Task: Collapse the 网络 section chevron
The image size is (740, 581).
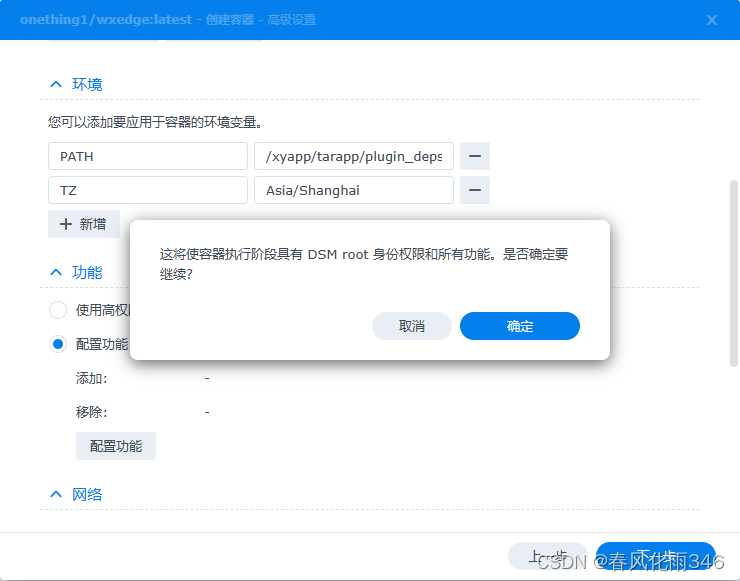Action: coord(56,494)
